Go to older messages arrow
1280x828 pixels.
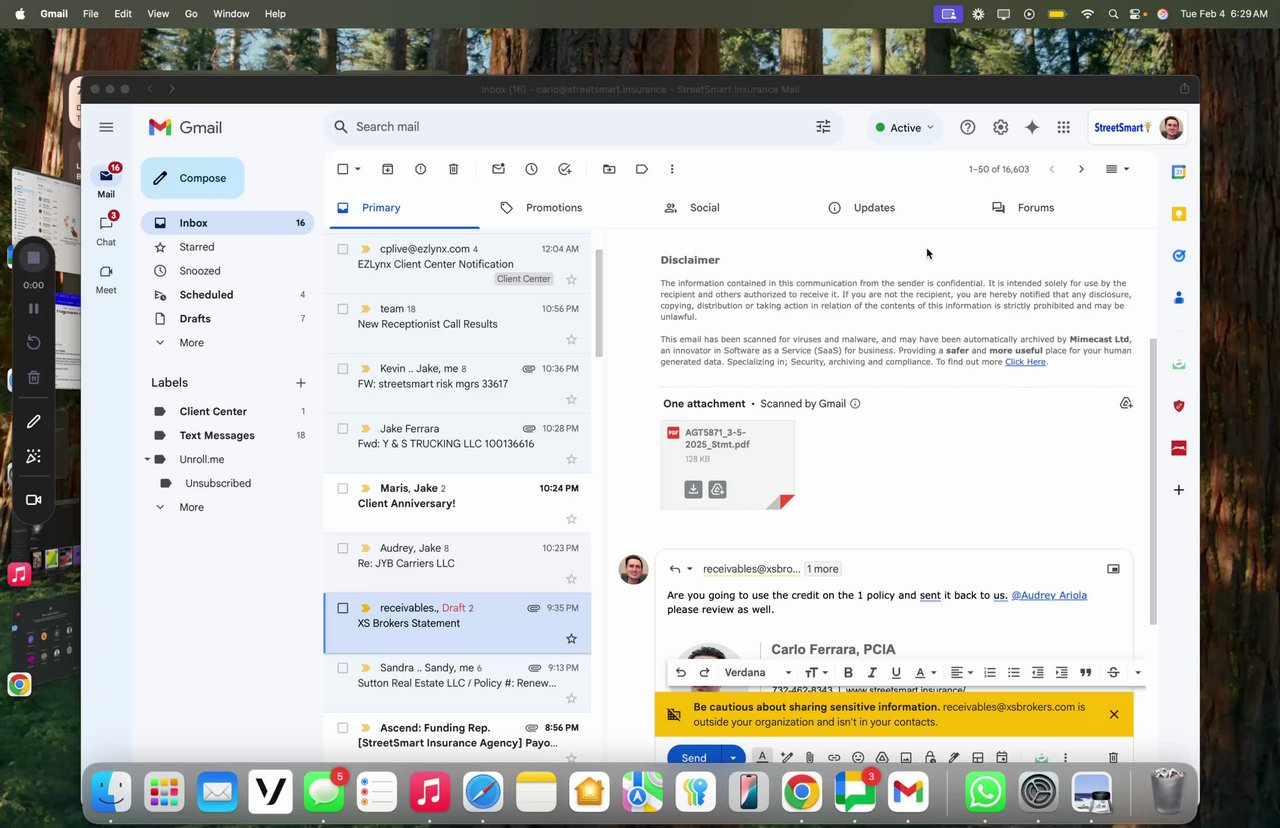pos(1081,169)
